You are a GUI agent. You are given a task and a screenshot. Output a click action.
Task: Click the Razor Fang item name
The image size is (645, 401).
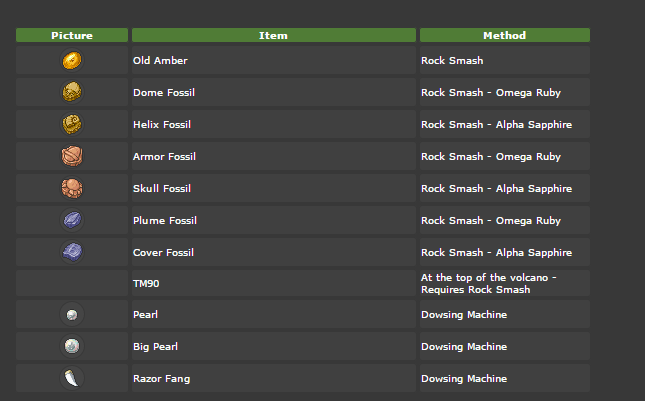pos(161,379)
